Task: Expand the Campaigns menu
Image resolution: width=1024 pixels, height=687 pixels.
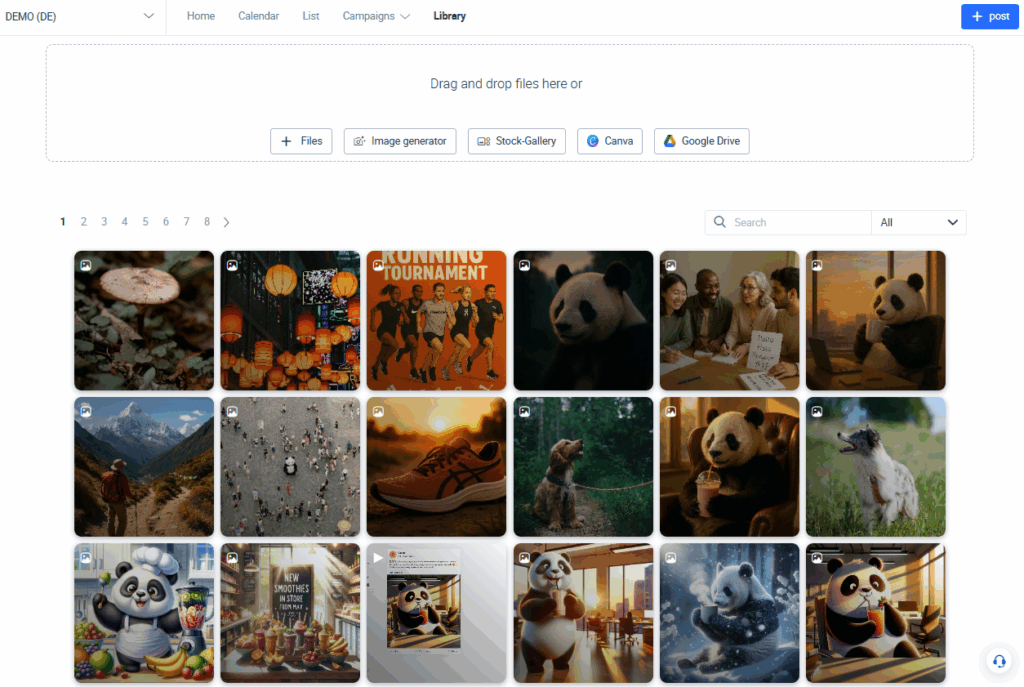Action: pyautogui.click(x=376, y=16)
